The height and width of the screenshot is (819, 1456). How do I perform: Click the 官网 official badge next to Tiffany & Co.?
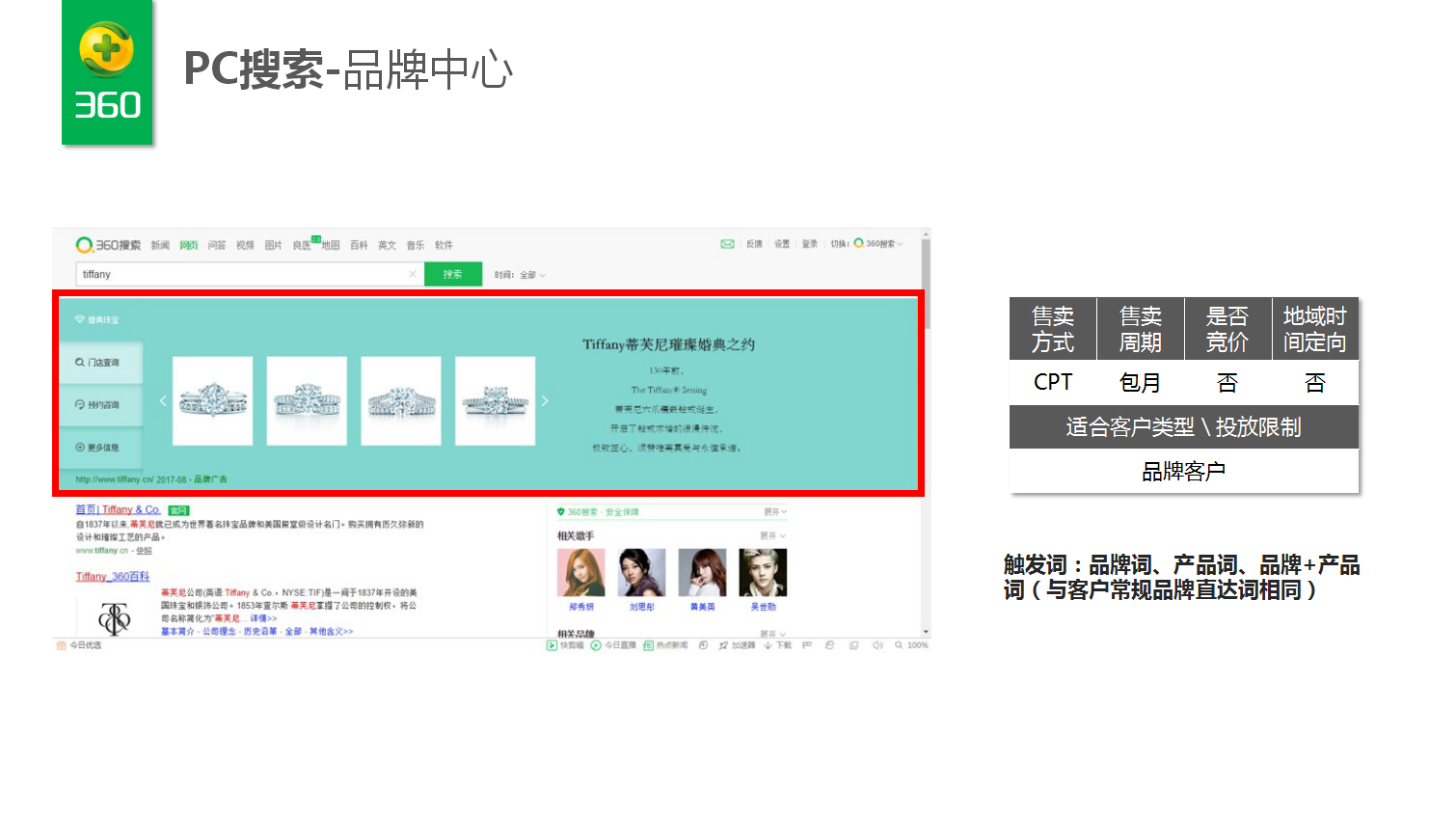[178, 510]
